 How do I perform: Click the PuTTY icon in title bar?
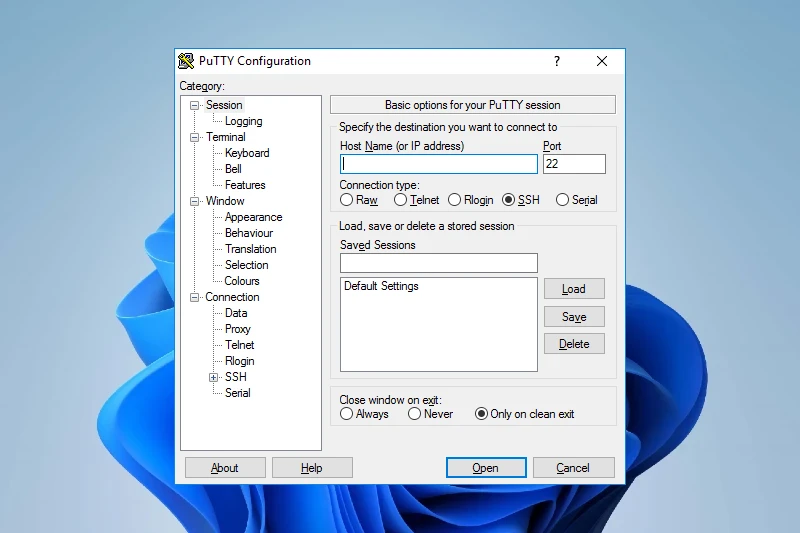(x=186, y=61)
